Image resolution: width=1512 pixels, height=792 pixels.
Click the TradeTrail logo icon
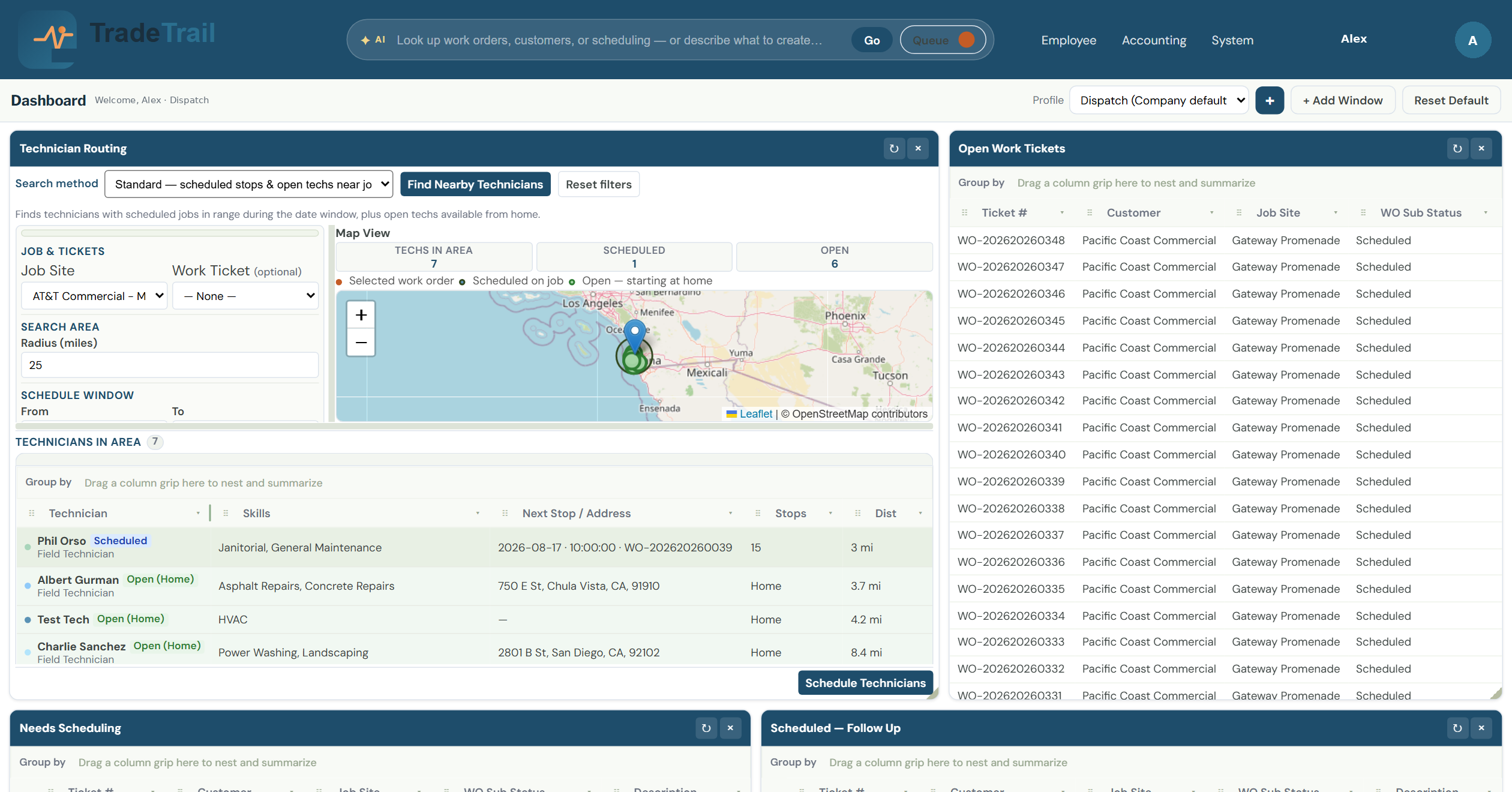click(47, 39)
